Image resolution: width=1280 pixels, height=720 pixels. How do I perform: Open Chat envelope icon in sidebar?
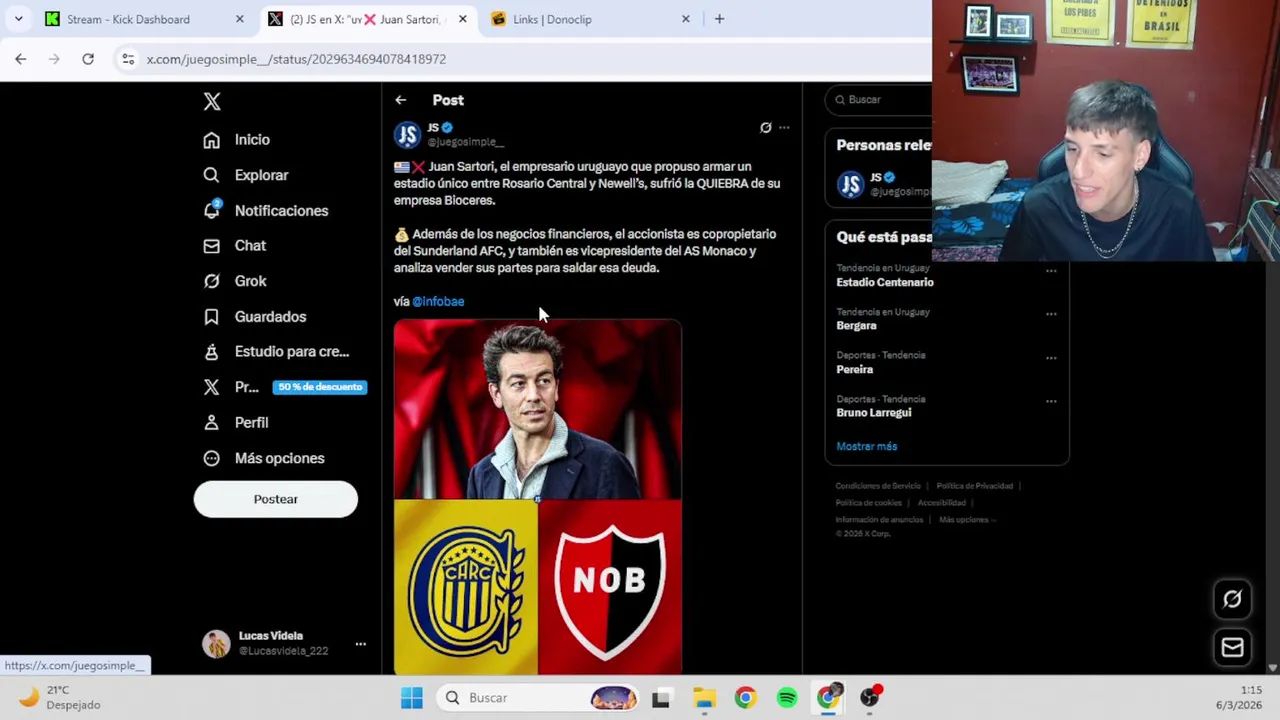pos(211,246)
